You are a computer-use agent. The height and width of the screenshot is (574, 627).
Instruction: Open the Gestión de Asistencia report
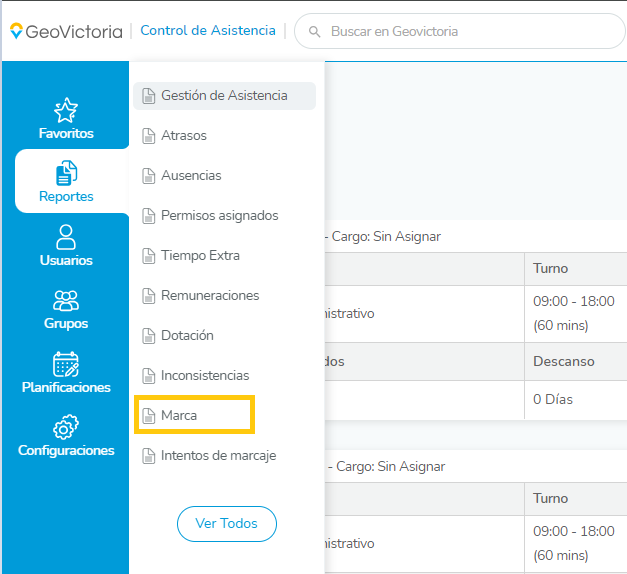tap(224, 96)
